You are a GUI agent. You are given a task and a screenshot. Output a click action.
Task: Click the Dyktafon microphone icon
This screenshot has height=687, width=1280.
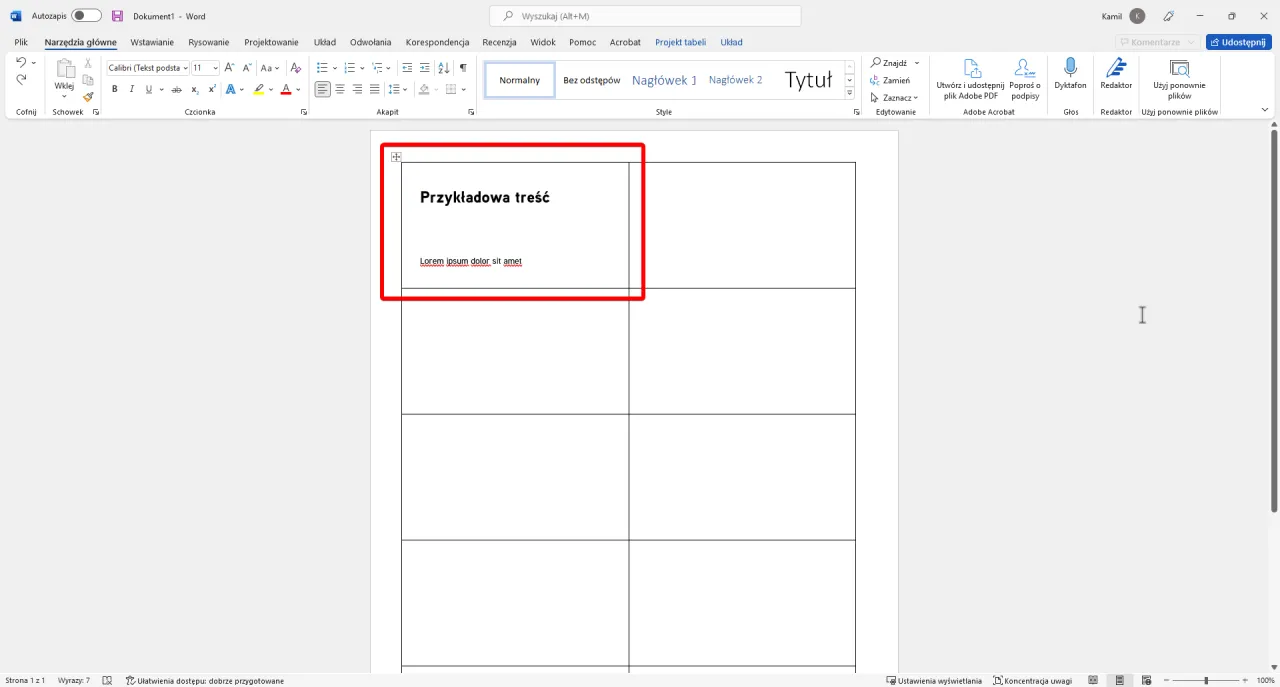[x=1070, y=68]
